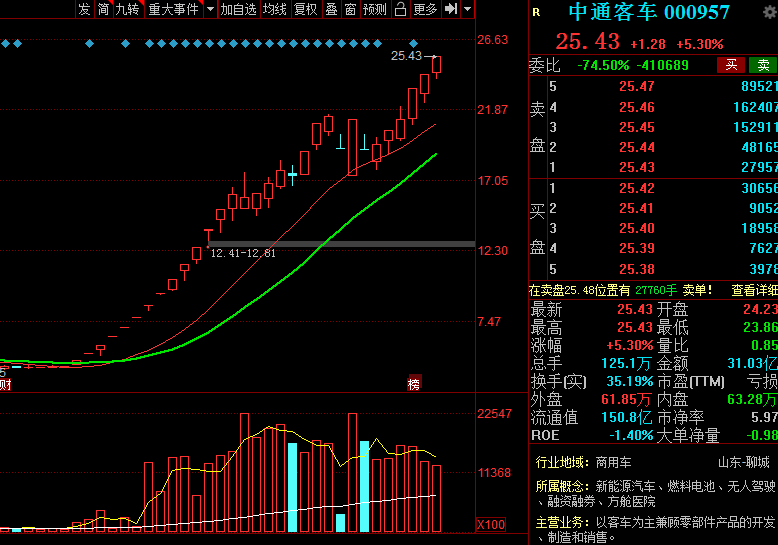Click the 燃料电池 concept link
The height and width of the screenshot is (545, 778).
[691, 486]
